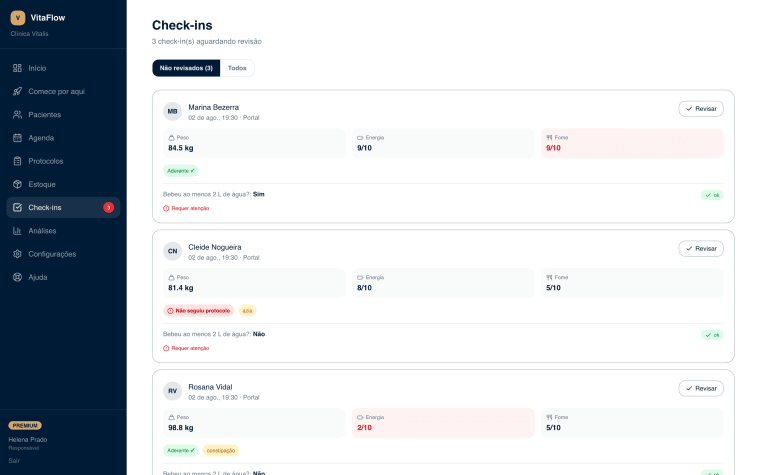Click the Não seguiu protocolo tag
The image size is (760, 475).
point(199,311)
